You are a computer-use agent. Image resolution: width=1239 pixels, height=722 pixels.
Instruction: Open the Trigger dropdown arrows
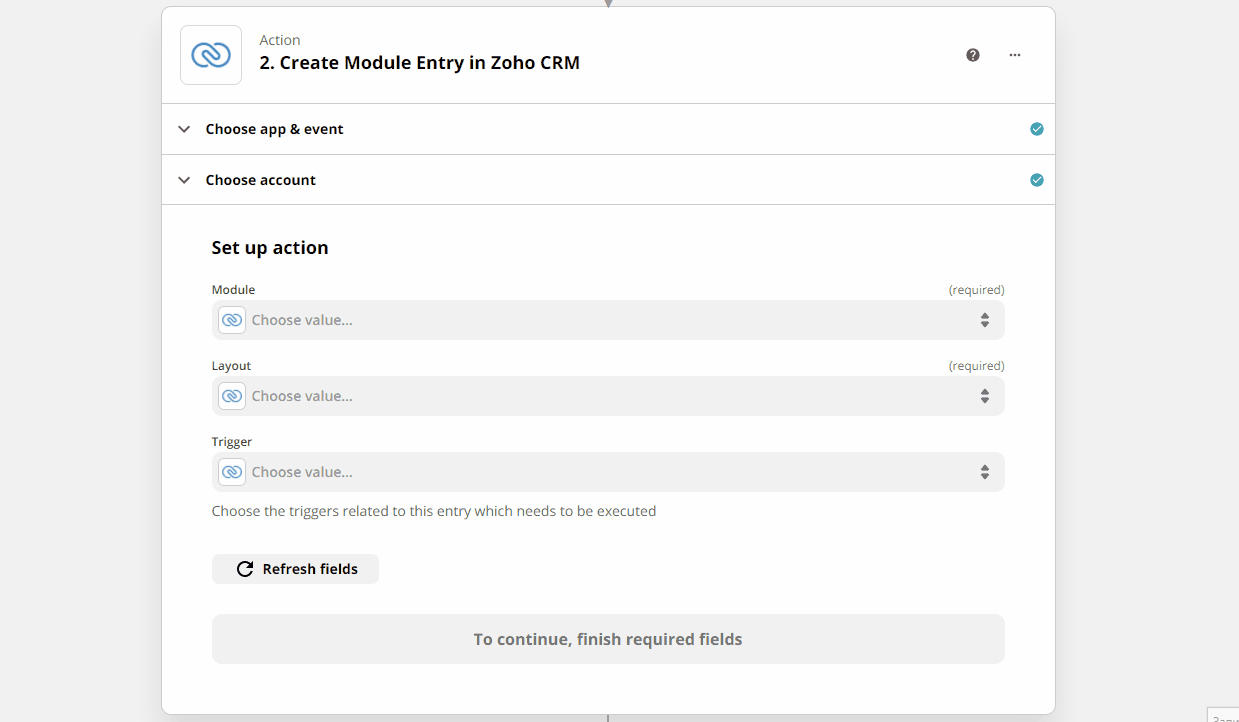[985, 472]
